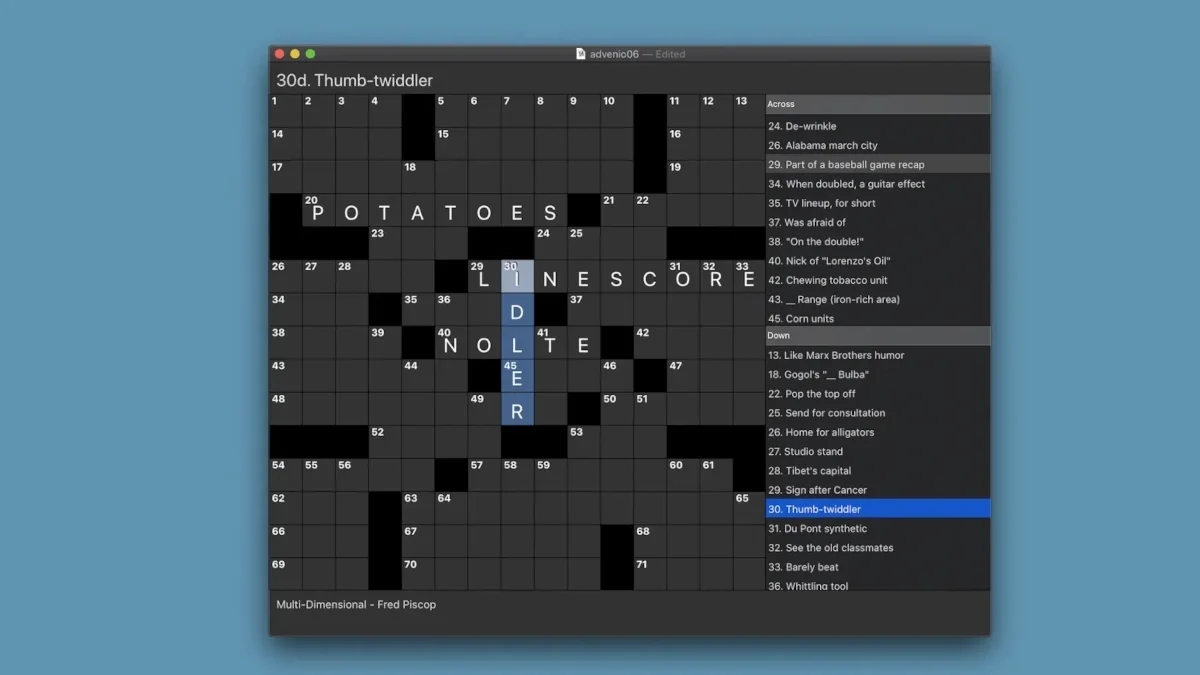
Task: Click the "P" cell starting POTATOES
Action: 319,212
